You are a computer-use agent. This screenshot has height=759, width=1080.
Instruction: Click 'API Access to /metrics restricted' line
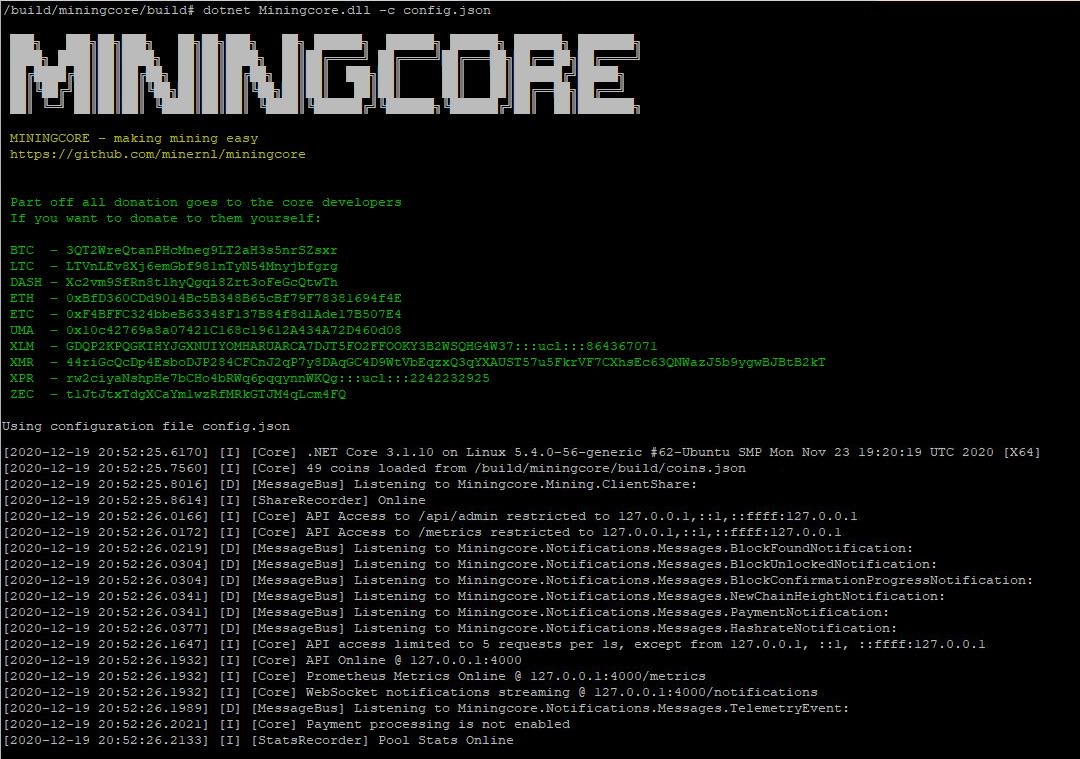tap(422, 532)
